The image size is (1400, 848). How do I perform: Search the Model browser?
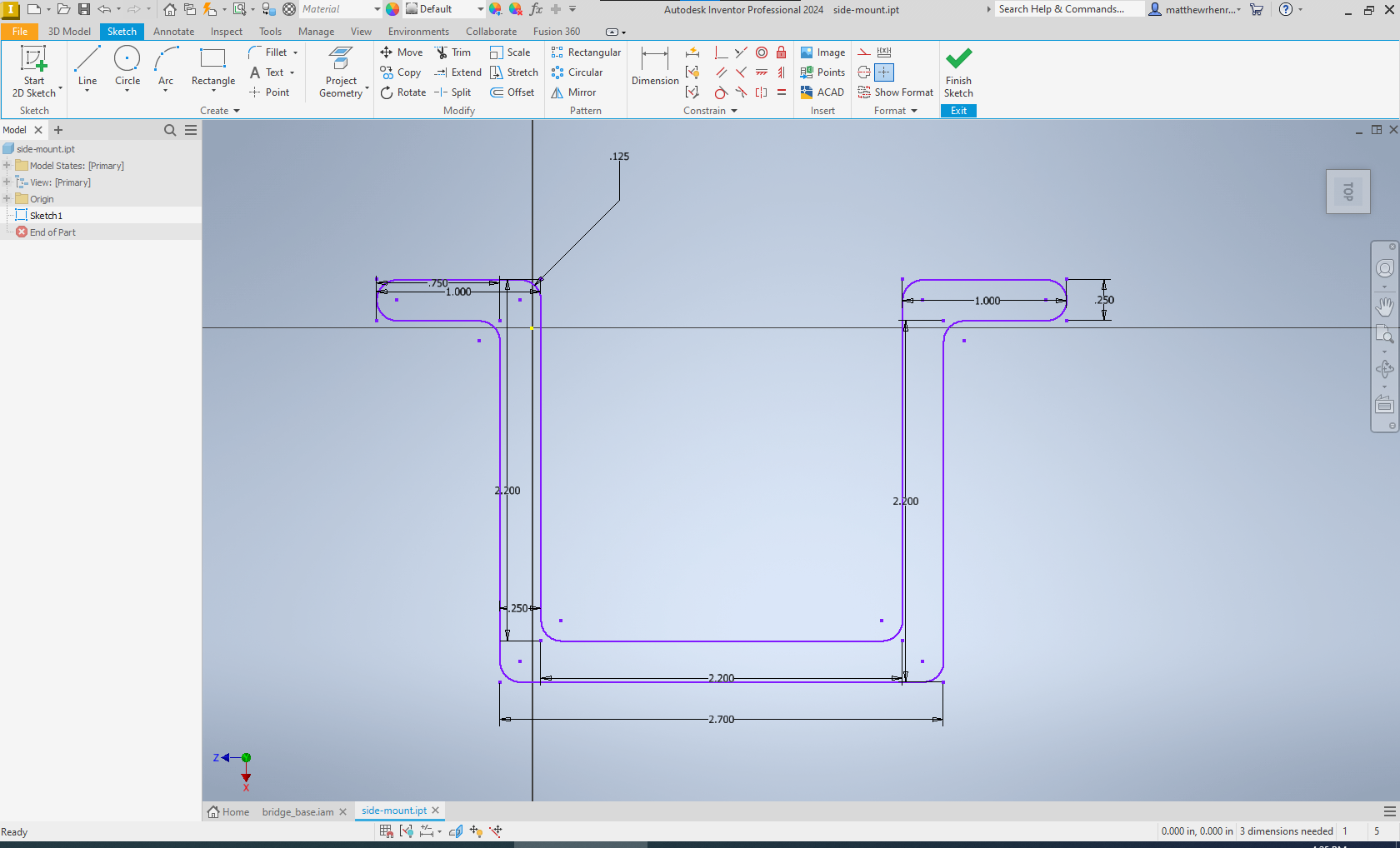[x=170, y=130]
